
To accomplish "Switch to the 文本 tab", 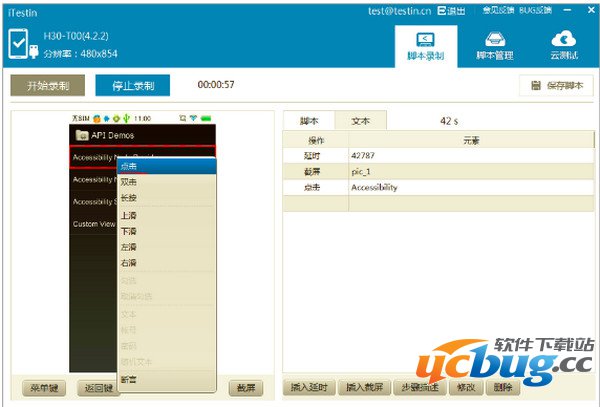I will tap(360, 120).
